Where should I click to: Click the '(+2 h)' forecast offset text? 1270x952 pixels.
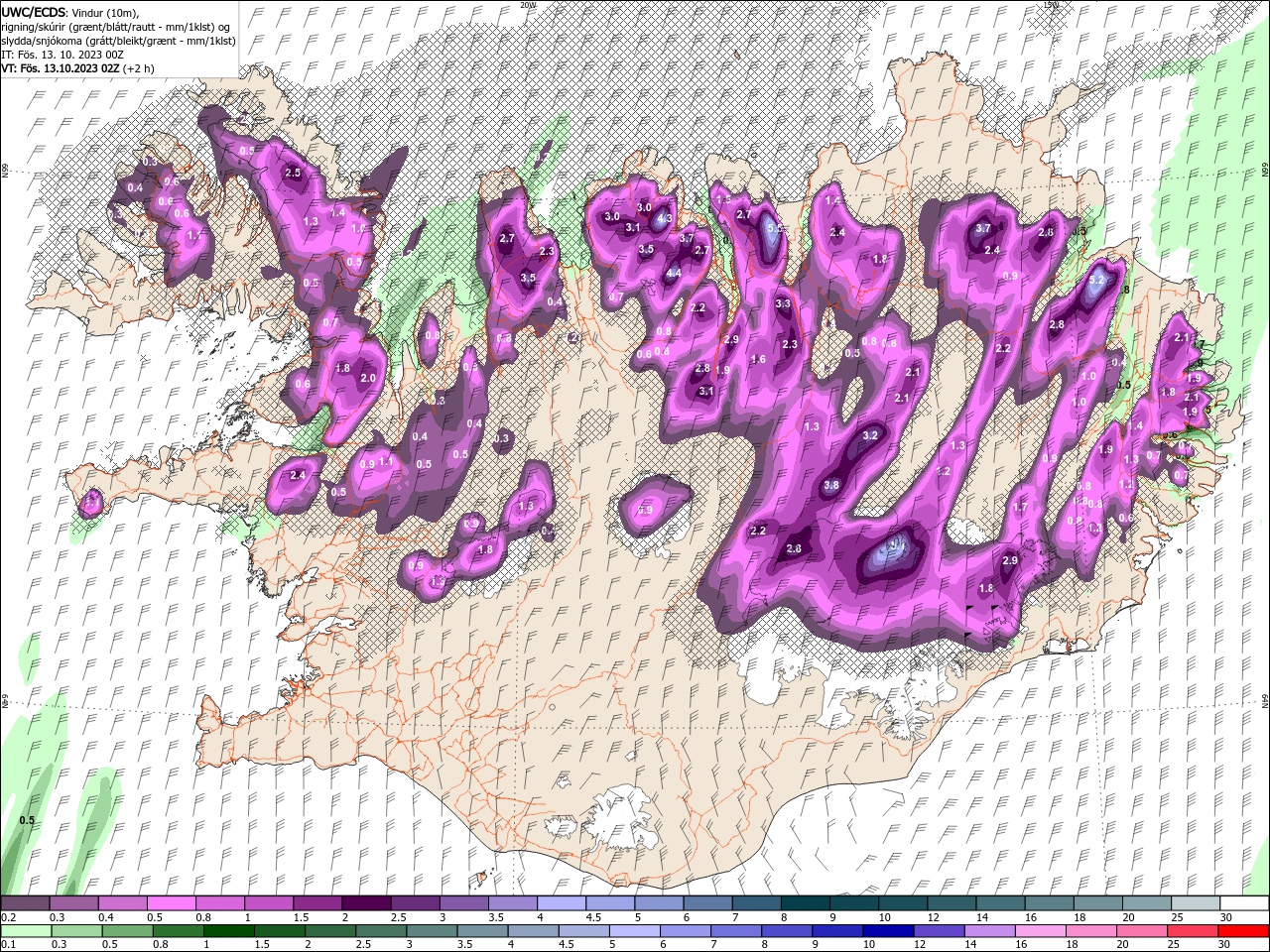[x=139, y=67]
